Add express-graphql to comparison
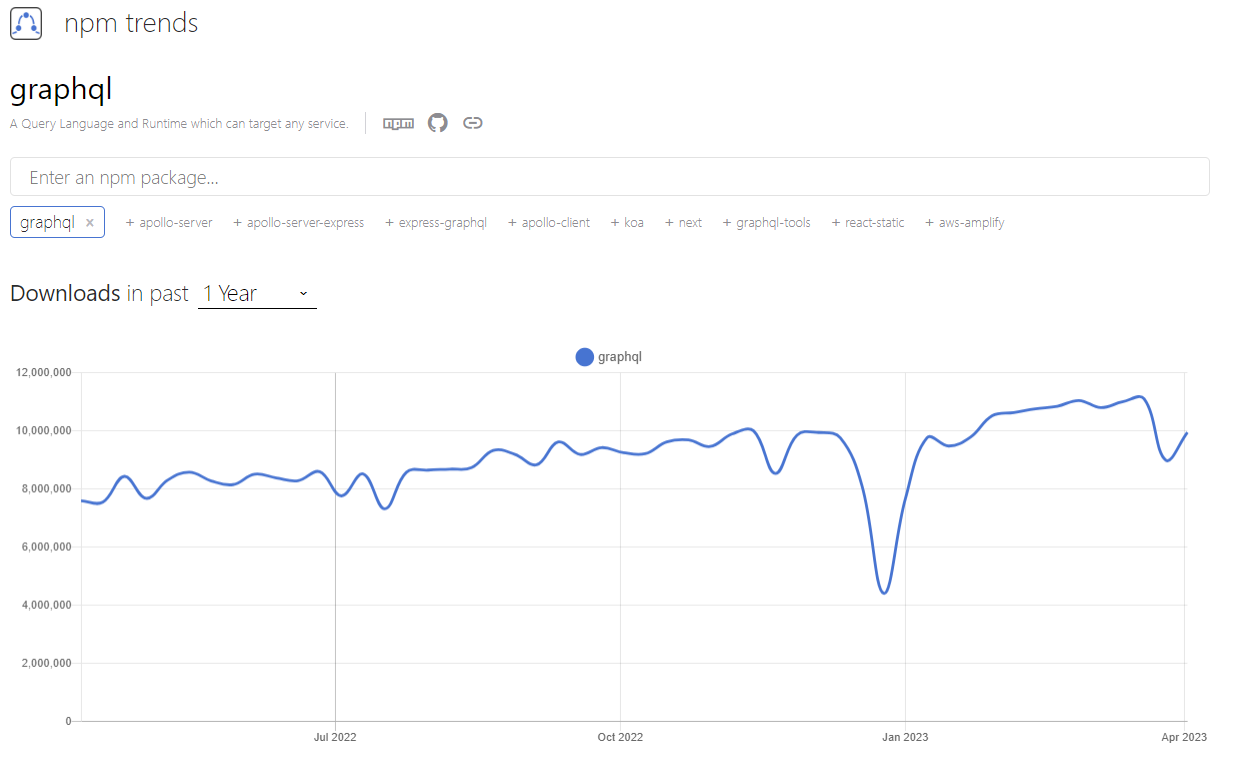Screen dimensions: 1244x783 (x=436, y=223)
